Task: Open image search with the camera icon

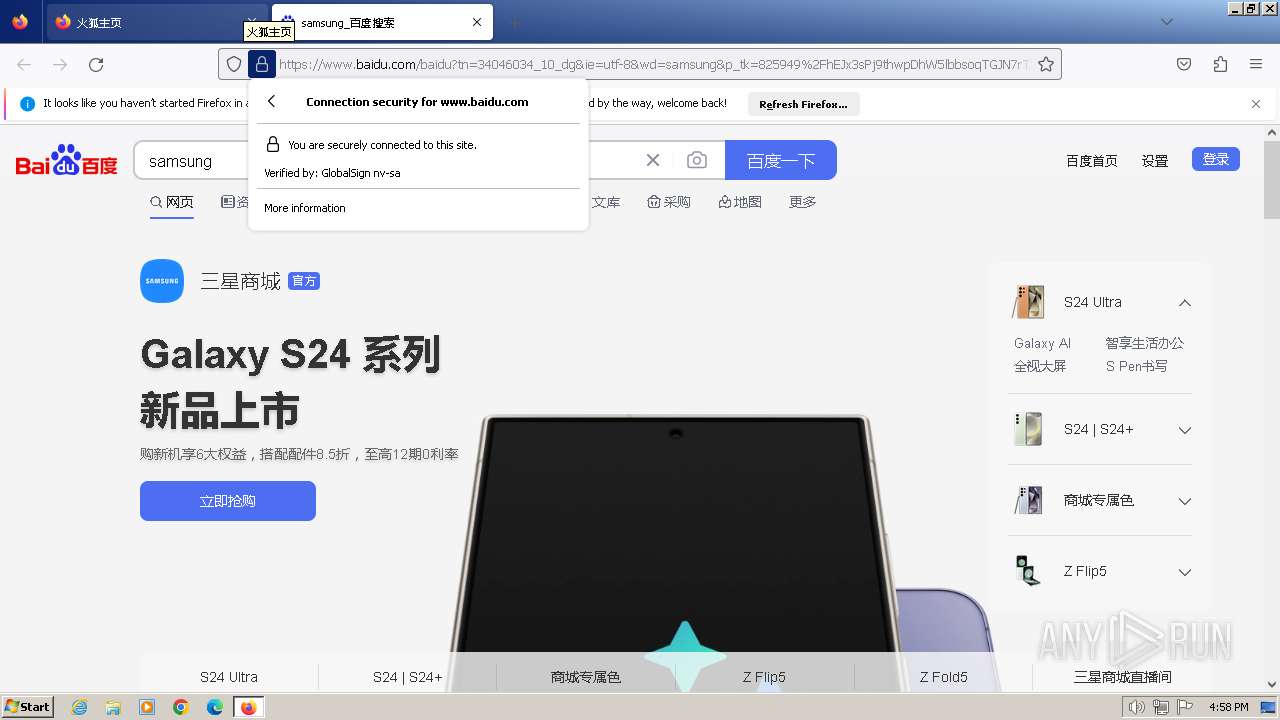Action: pos(697,160)
